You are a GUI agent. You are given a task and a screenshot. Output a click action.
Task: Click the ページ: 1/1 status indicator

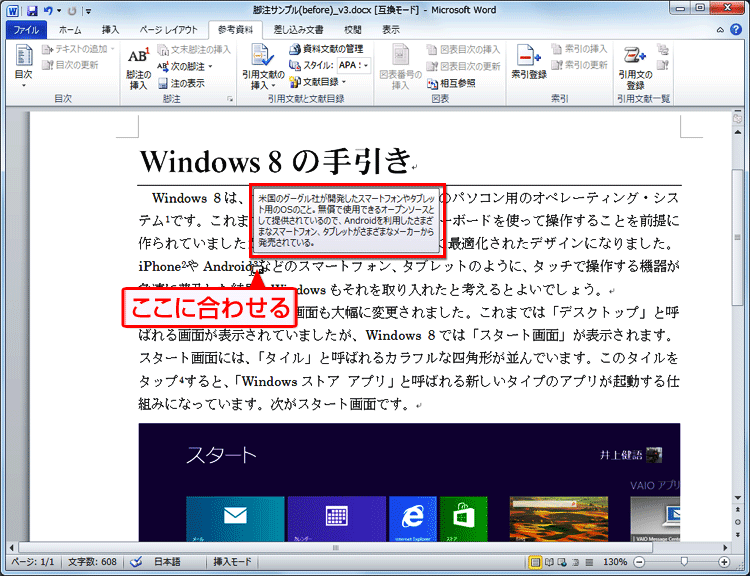coord(33,562)
